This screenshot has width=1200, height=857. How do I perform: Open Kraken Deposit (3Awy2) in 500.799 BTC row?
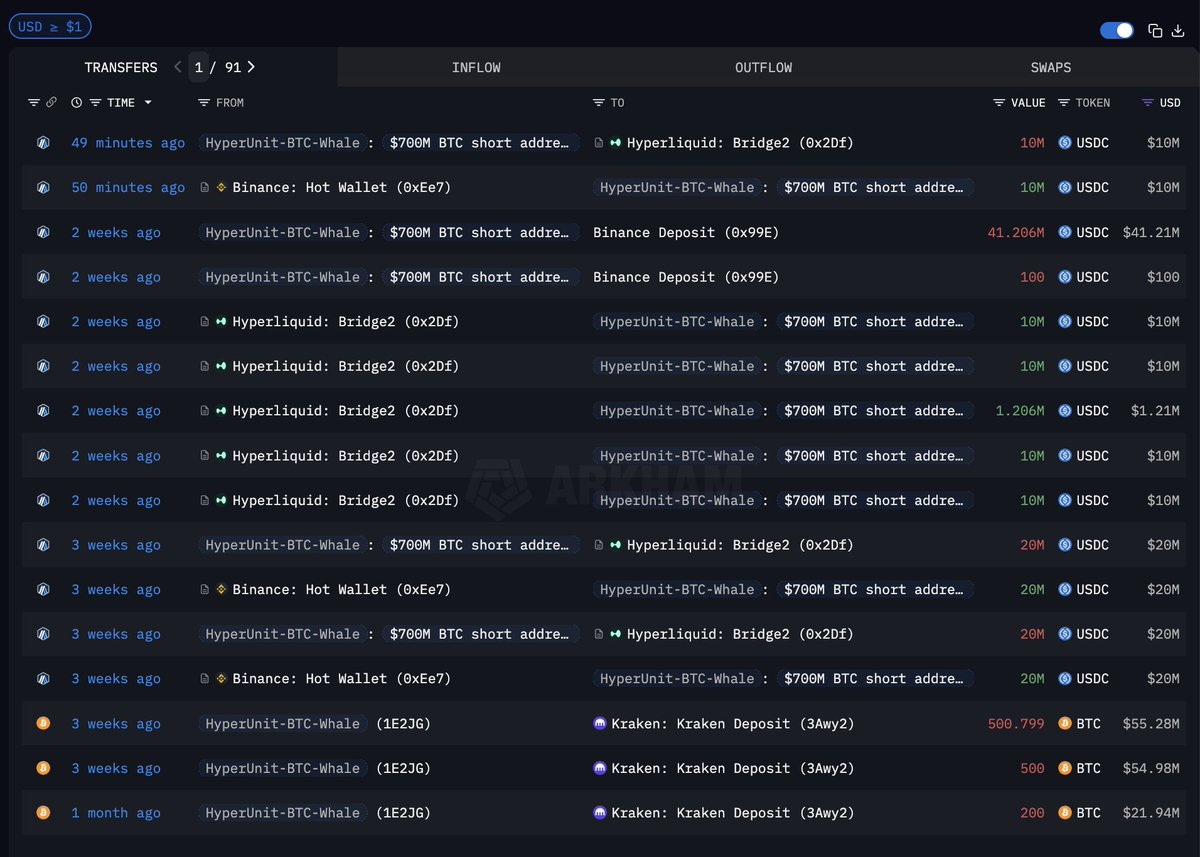tap(733, 724)
